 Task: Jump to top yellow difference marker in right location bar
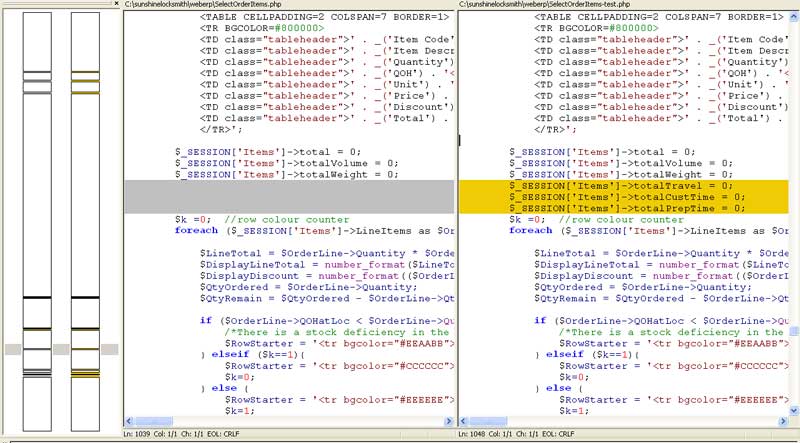(85, 73)
